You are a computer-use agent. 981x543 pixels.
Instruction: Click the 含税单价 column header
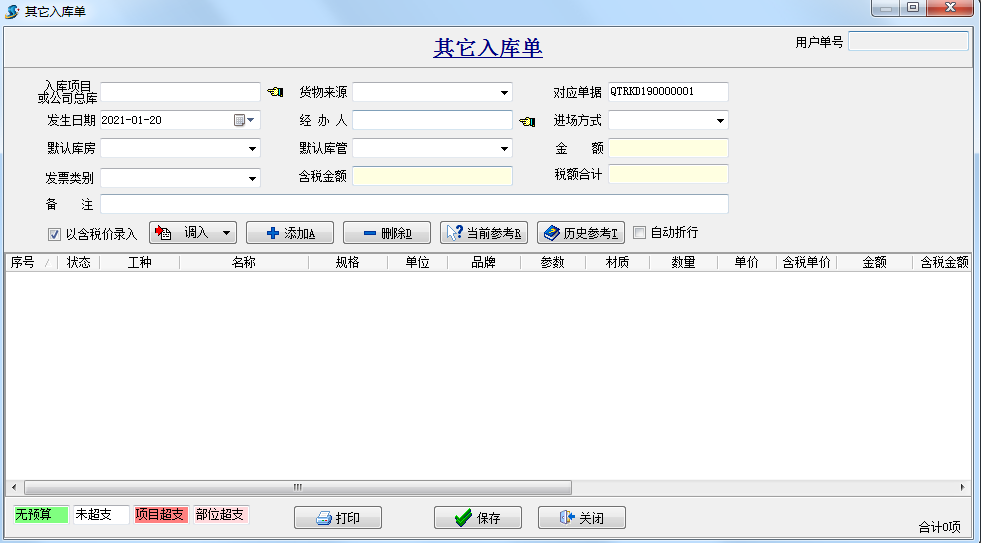coord(806,263)
